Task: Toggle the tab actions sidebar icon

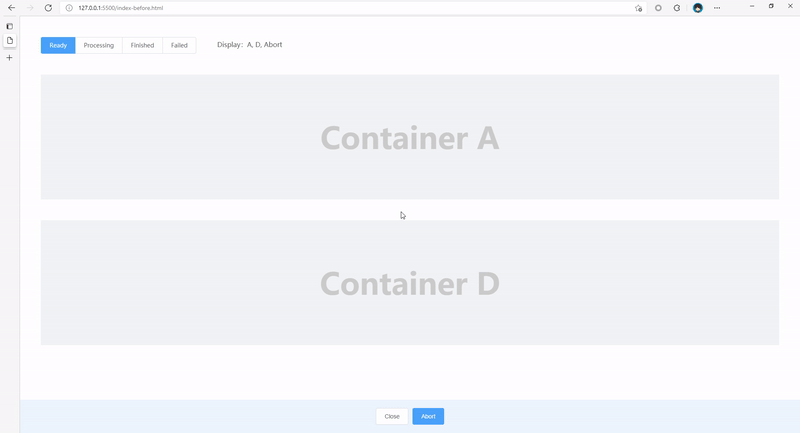Action: 10,26
